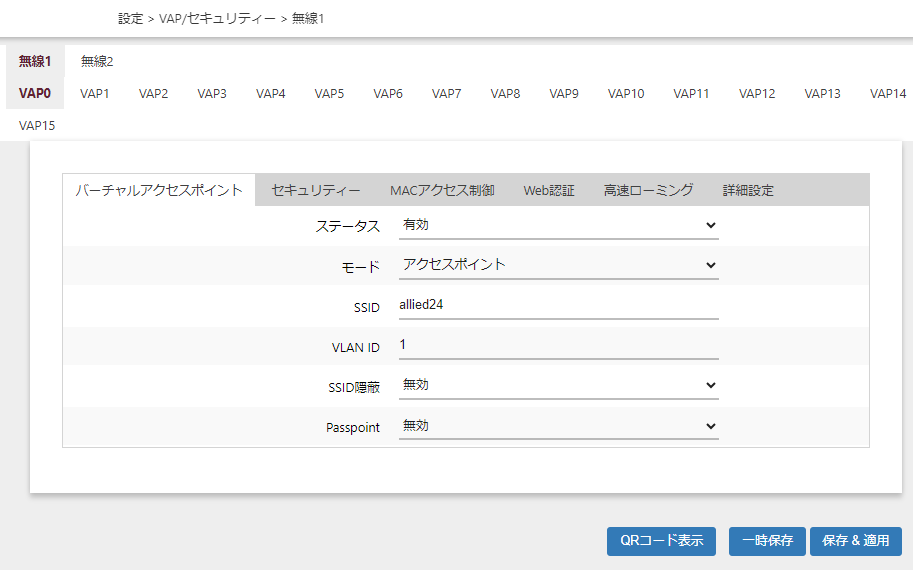Screen dimensions: 913x570
Task: Select the VAP15 tab
Action: click(37, 126)
